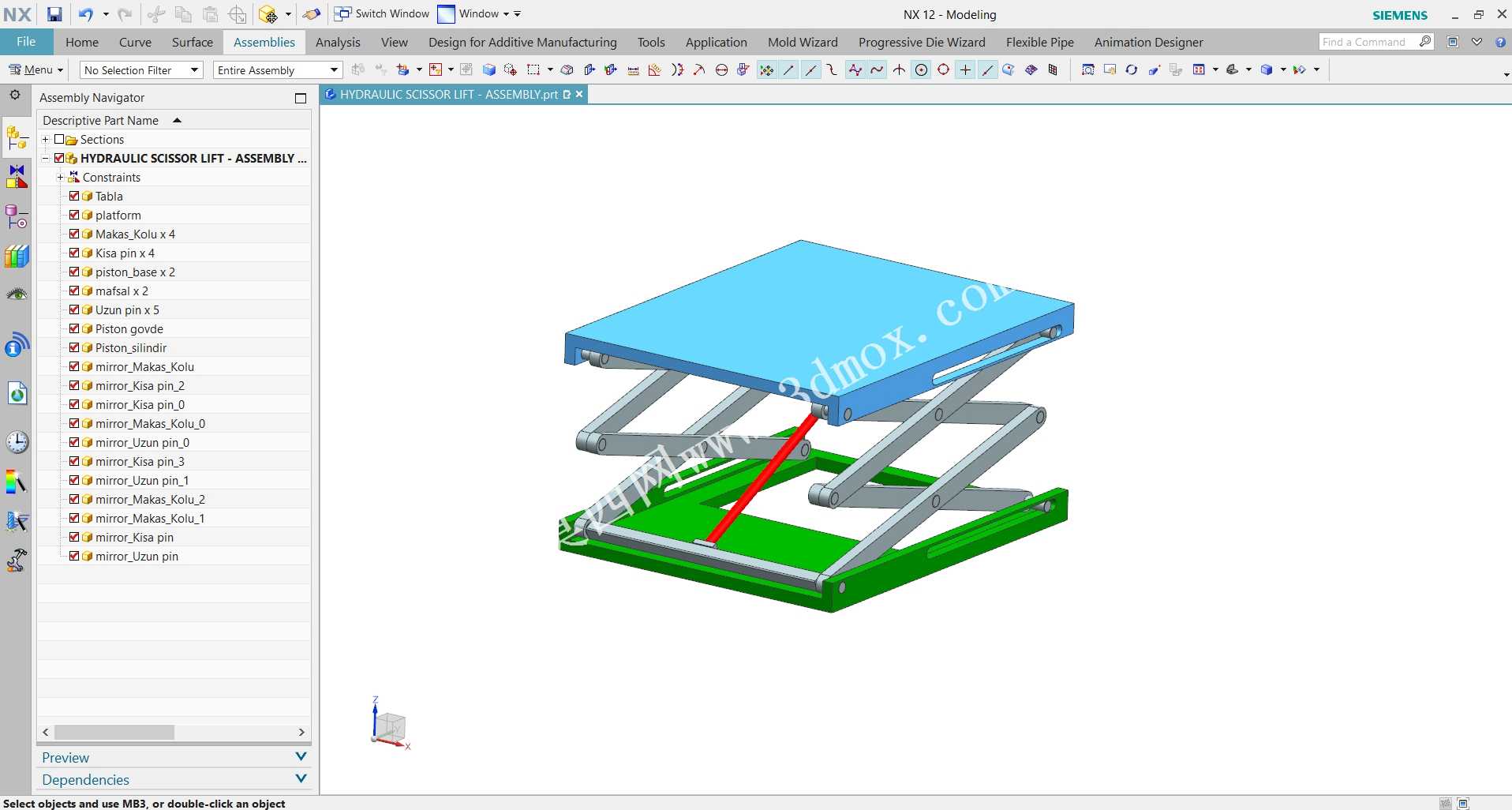The image size is (1512, 810).
Task: Click the Cut scissors icon
Action: click(x=156, y=14)
